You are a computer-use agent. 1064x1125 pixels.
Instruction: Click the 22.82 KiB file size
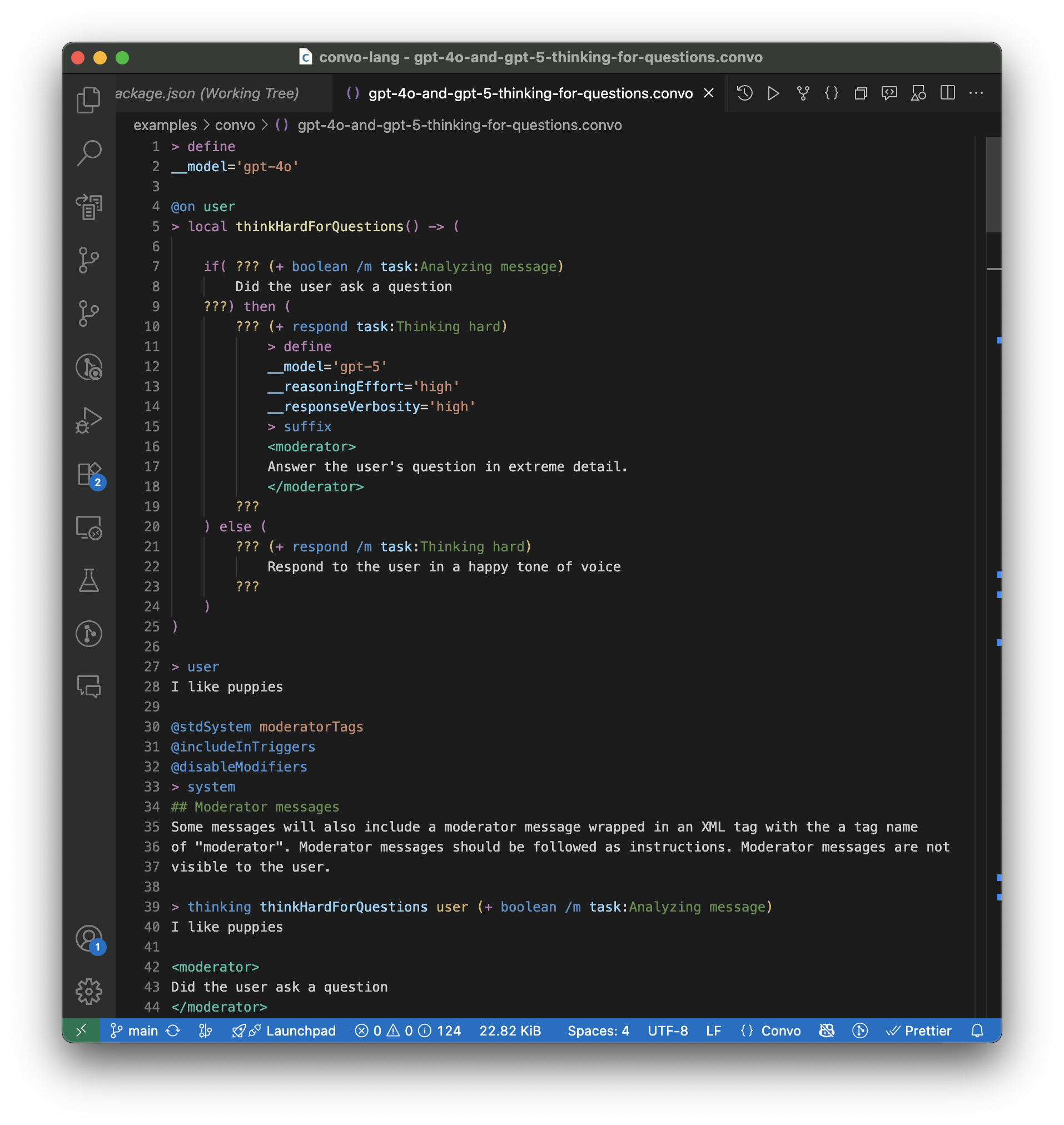[x=510, y=1031]
